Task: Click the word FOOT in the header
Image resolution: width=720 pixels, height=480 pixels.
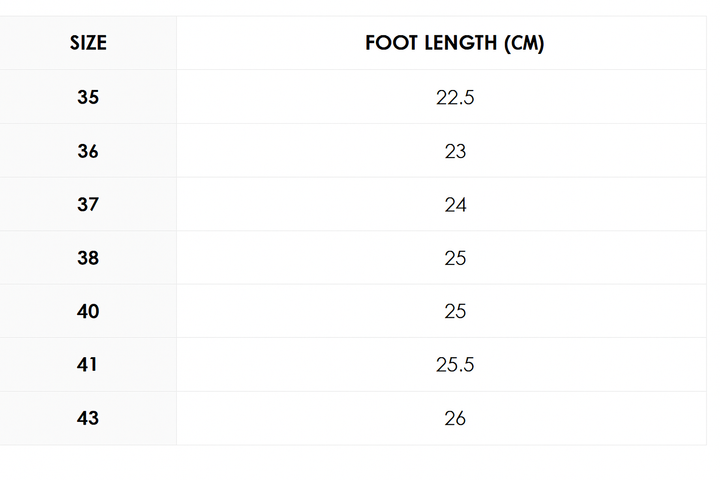Action: (x=391, y=43)
